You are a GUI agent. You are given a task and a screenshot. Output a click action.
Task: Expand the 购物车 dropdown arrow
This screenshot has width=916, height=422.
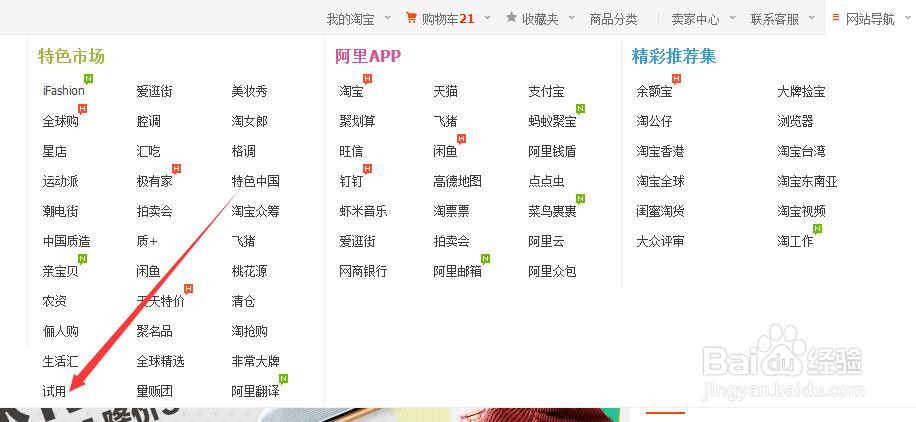pos(488,18)
